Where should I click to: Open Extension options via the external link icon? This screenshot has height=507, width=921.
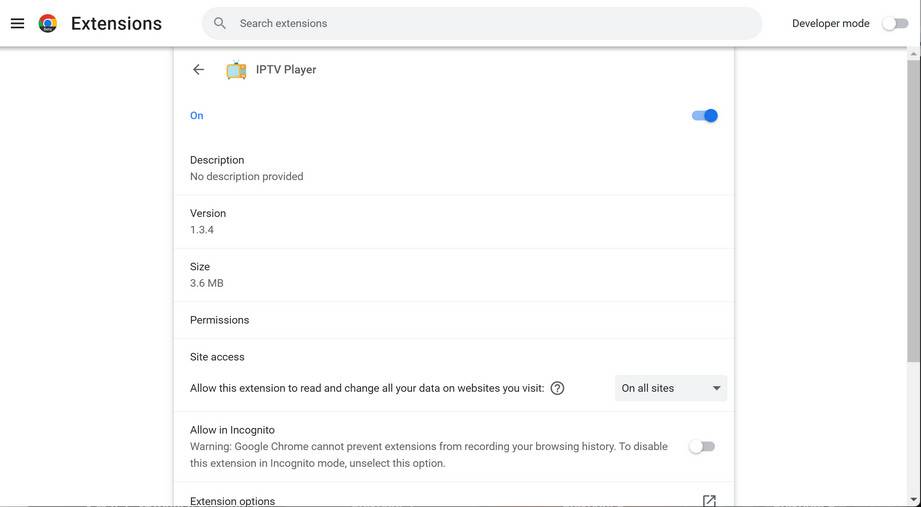pos(709,500)
